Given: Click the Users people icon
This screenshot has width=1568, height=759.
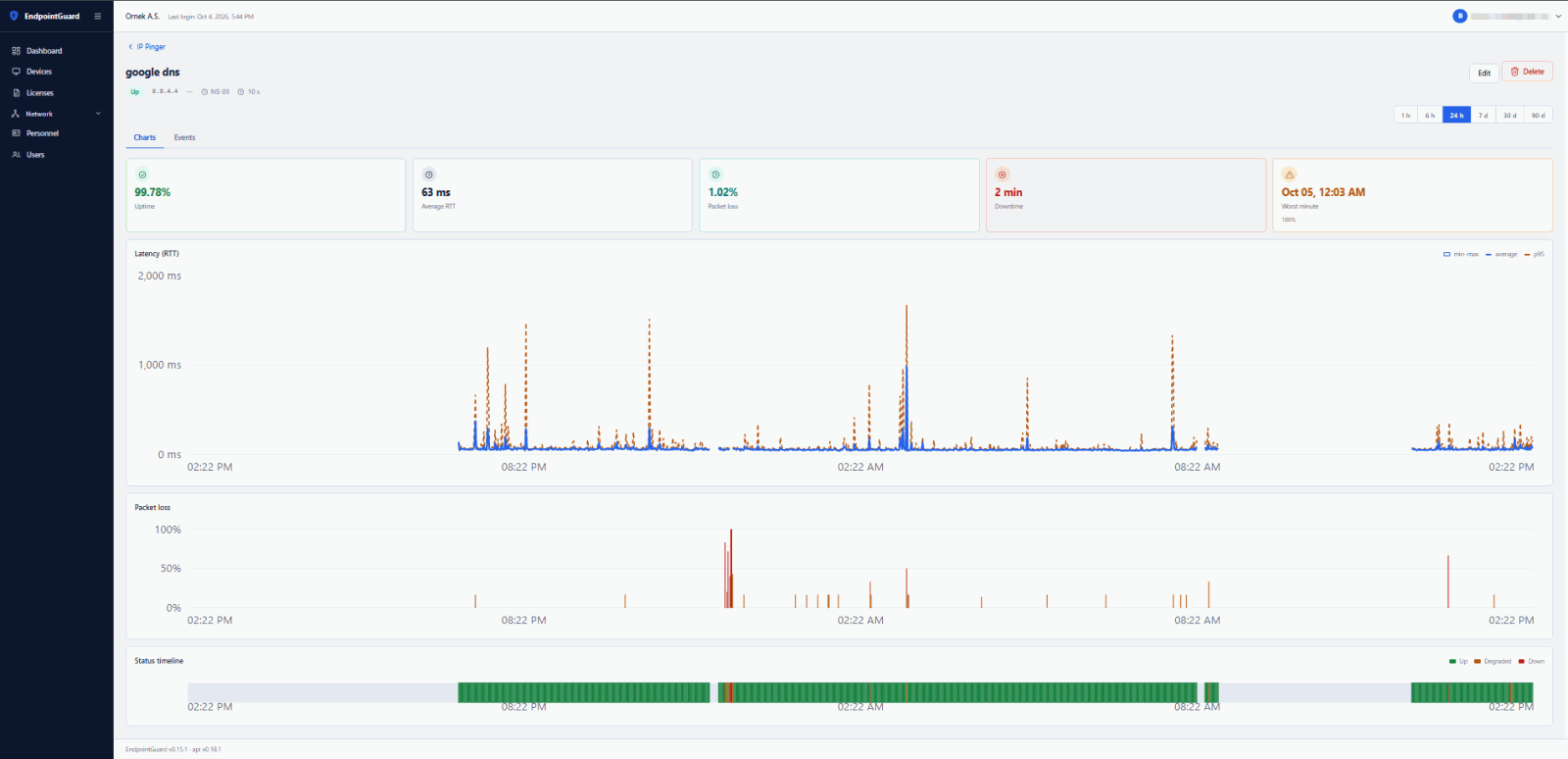Looking at the screenshot, I should (16, 155).
